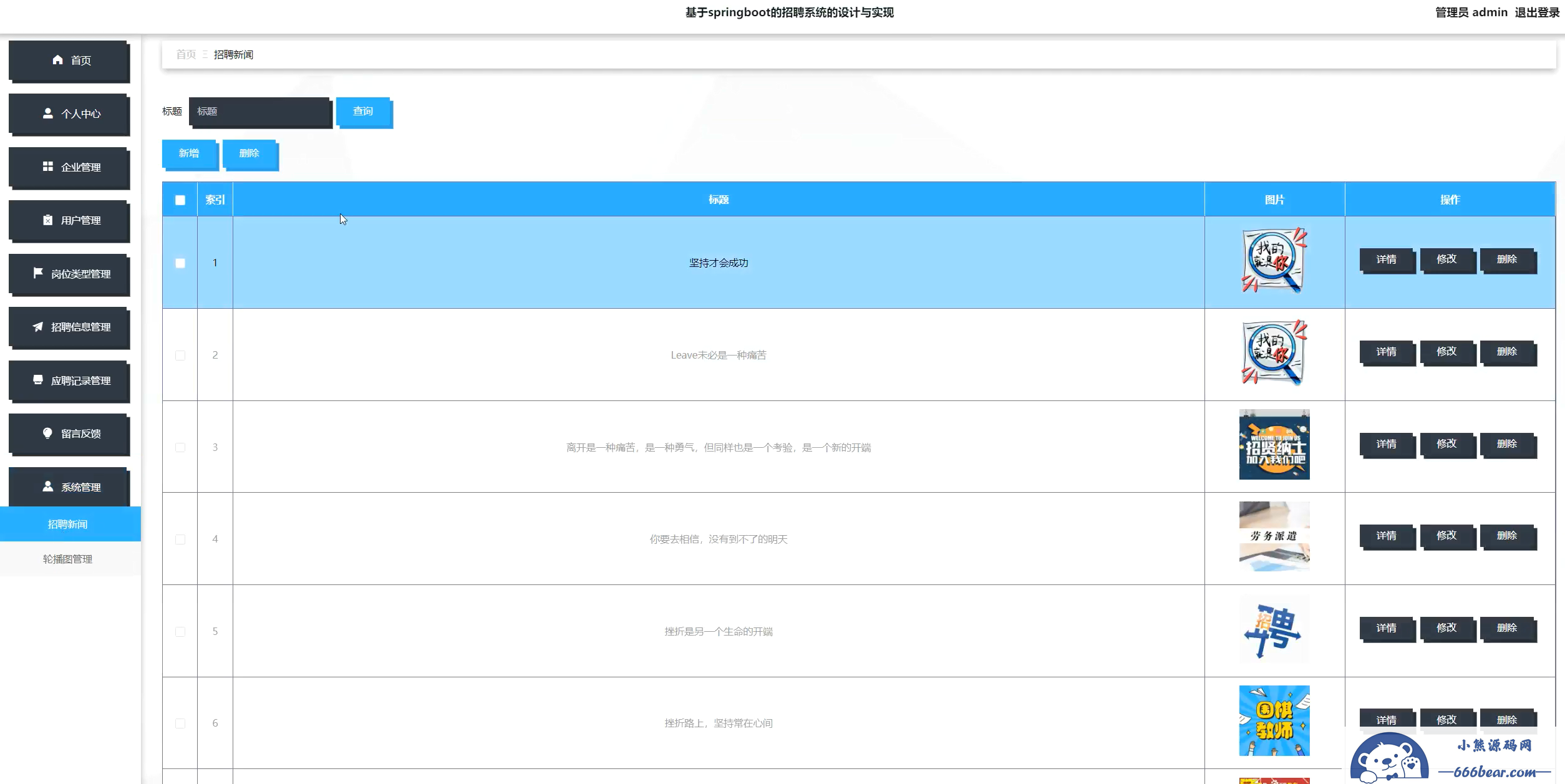Image resolution: width=1565 pixels, height=784 pixels.
Task: Click the paper plane icon beside 招聘信息管理
Action: pos(37,326)
